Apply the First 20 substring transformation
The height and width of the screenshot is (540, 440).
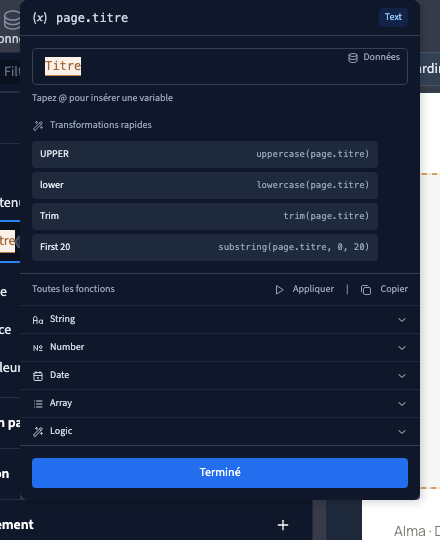[205, 247]
